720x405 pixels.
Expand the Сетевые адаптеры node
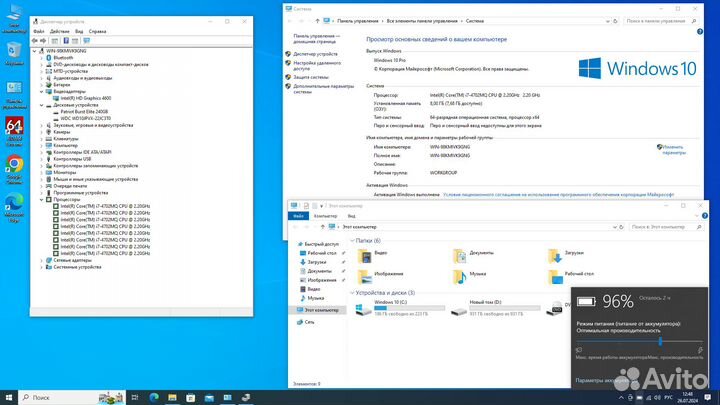tap(42, 260)
